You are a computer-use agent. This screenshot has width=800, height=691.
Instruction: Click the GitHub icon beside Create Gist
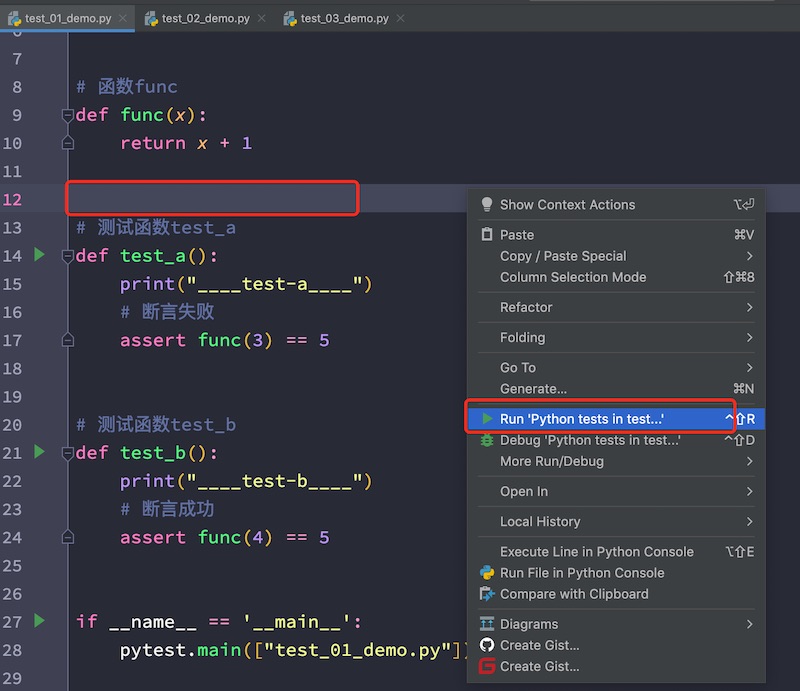(x=487, y=645)
